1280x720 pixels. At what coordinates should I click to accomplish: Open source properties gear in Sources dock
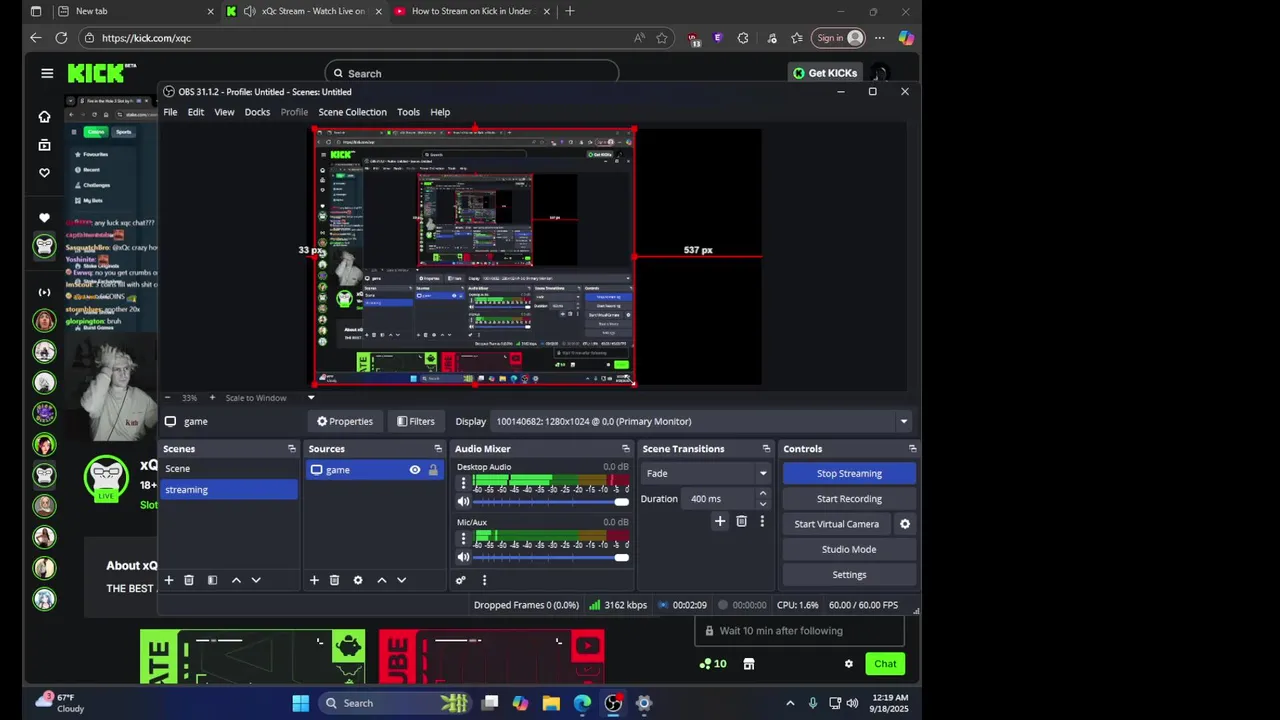click(358, 580)
